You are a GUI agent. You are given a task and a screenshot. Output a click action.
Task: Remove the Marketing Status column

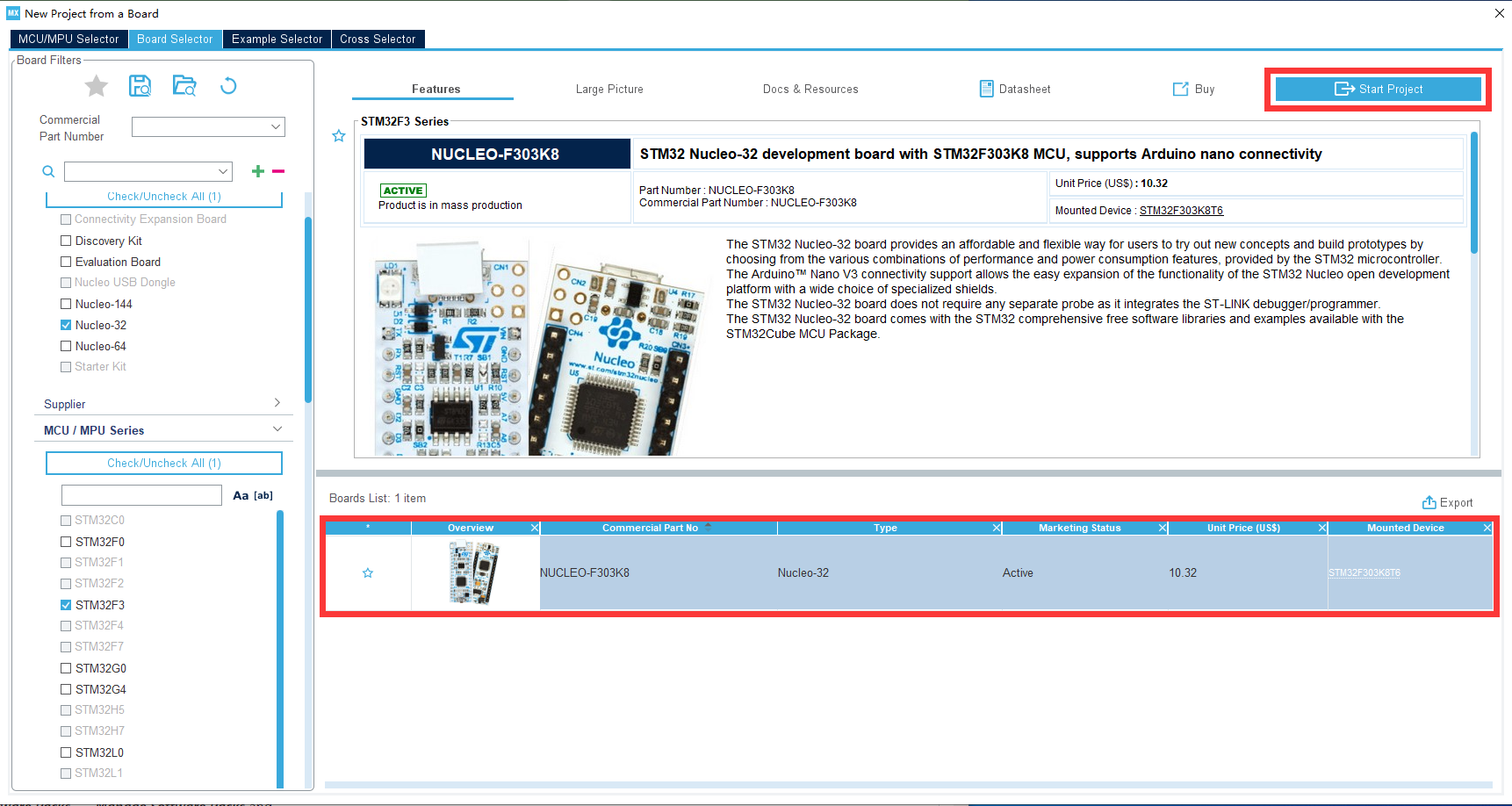pyautogui.click(x=1163, y=528)
